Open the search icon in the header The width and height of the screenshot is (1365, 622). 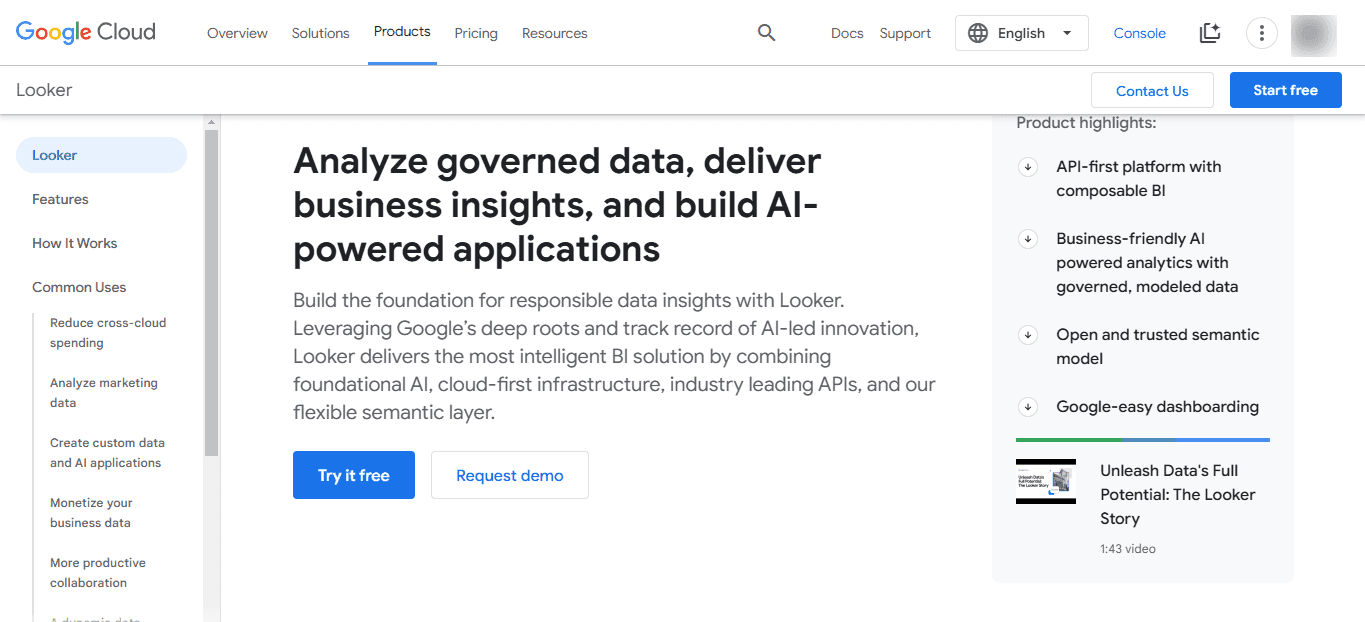pos(766,32)
